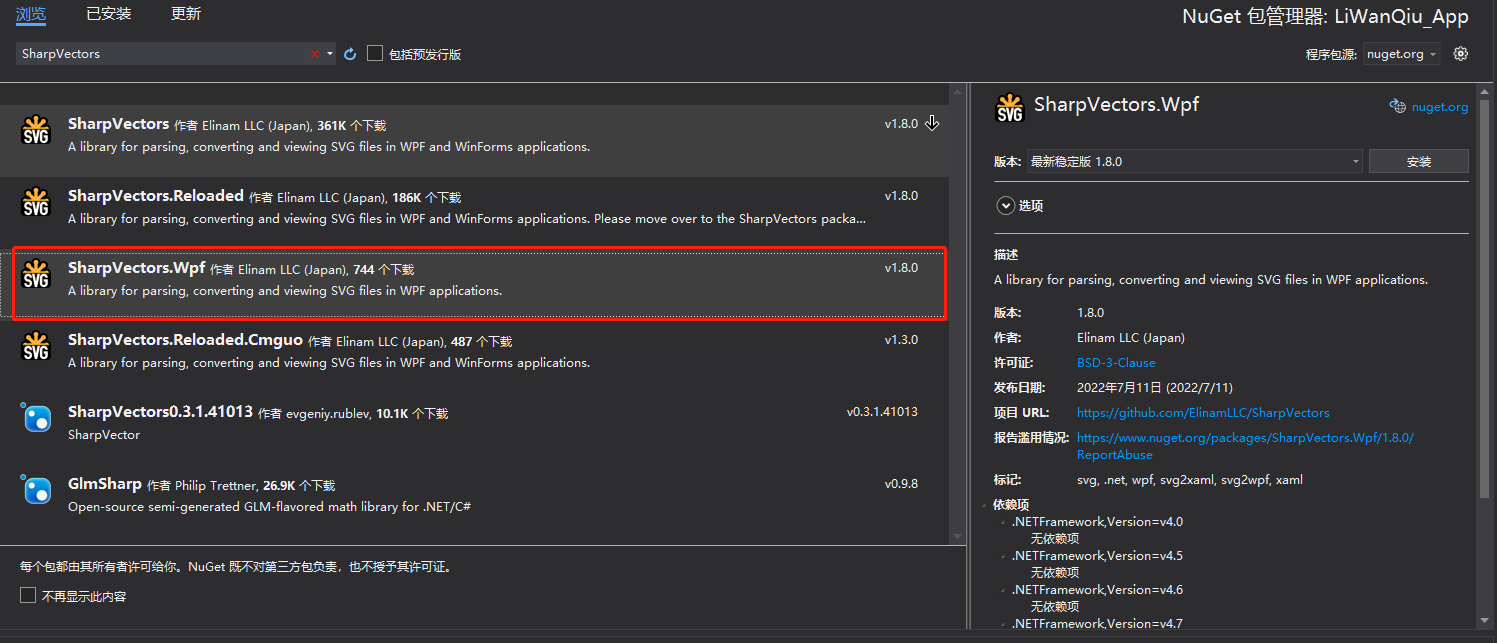Collapse .NETFramework v4.5 dependency node
This screenshot has height=643, width=1497.
pos(1003,556)
